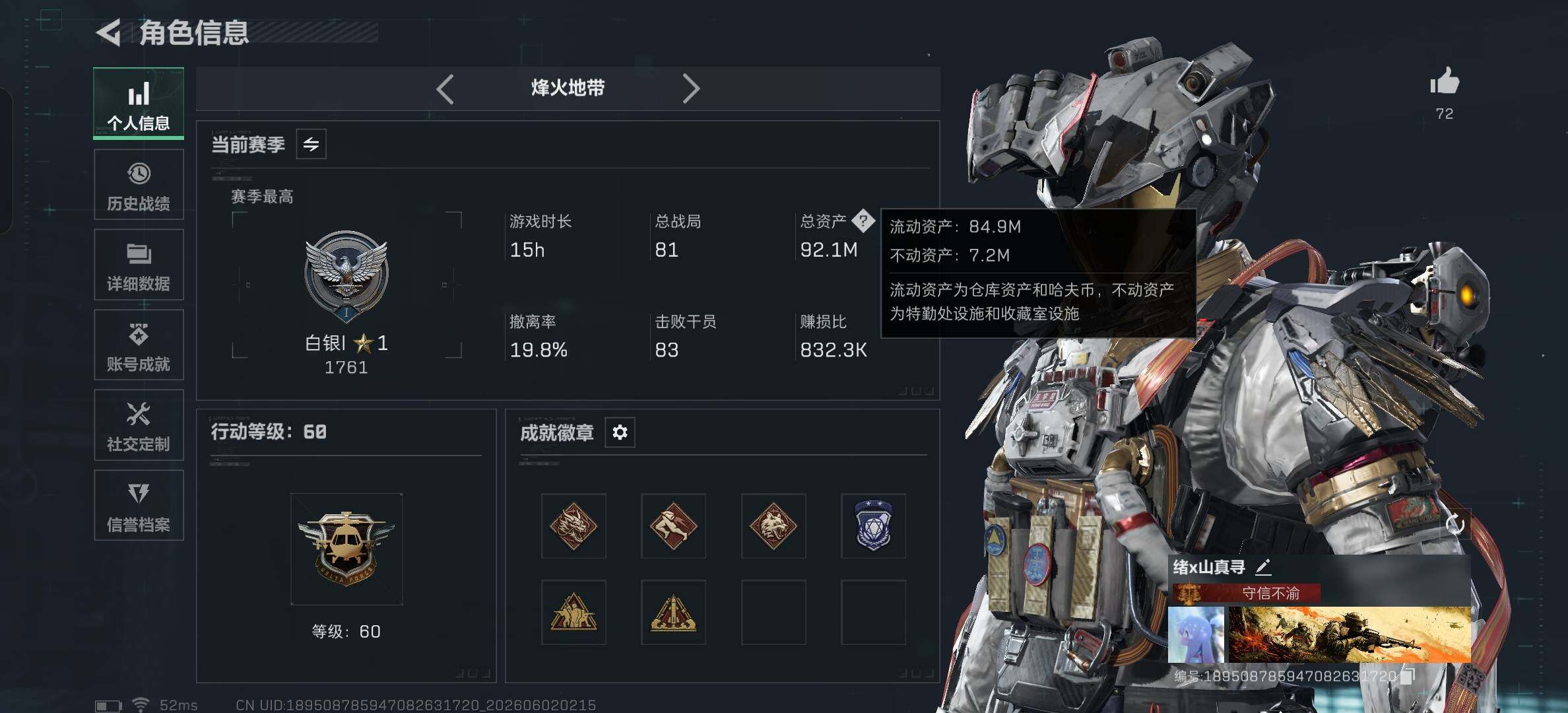
Task: Select the dragon achievement badge
Action: (573, 526)
